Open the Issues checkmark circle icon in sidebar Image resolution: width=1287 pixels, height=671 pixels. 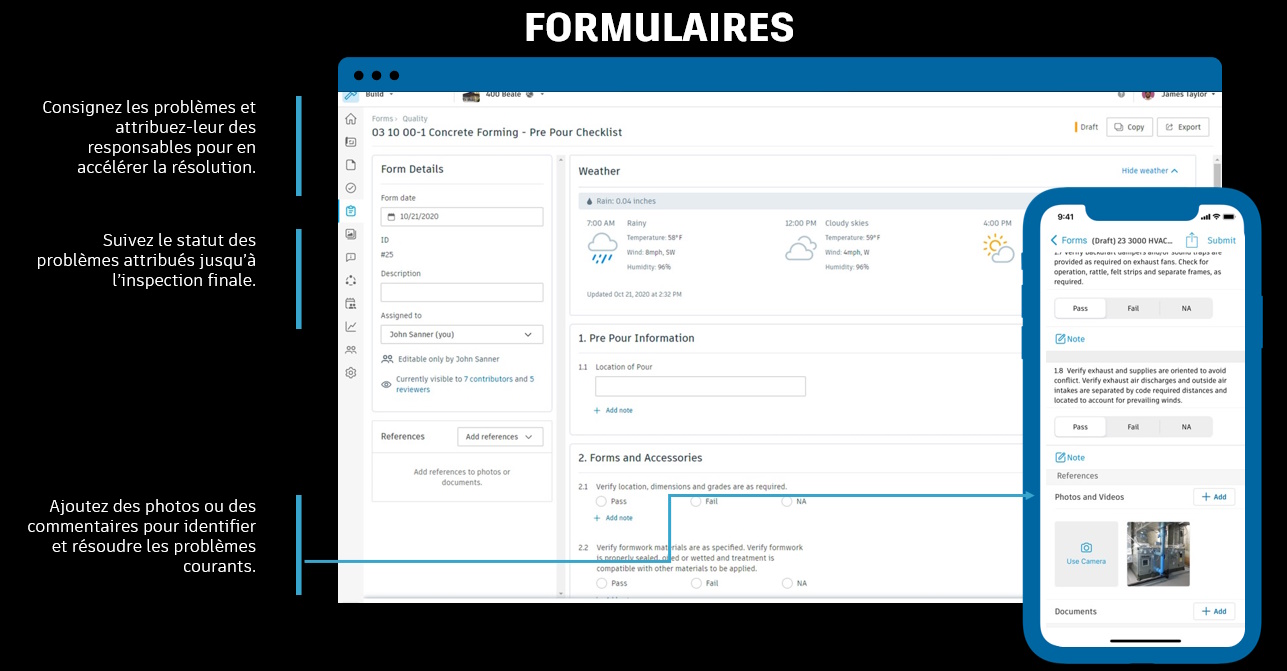click(351, 188)
